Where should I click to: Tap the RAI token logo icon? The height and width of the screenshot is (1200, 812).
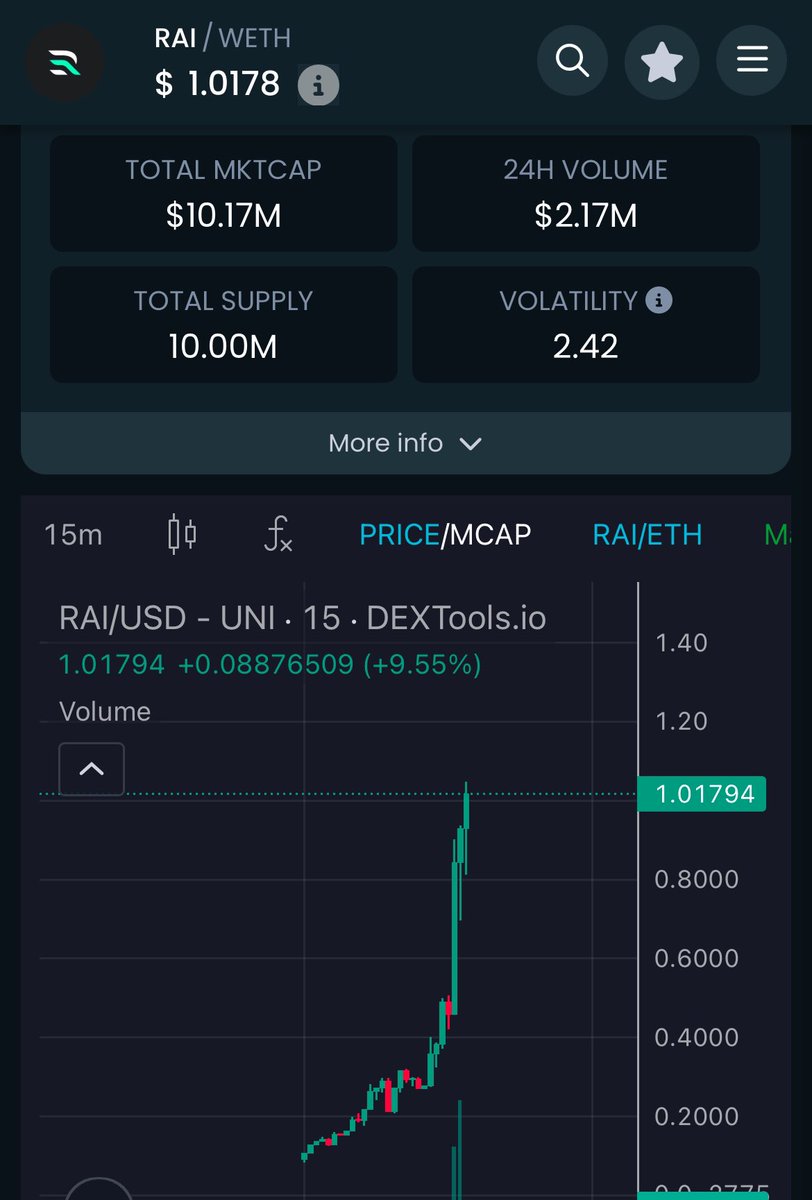(x=66, y=62)
